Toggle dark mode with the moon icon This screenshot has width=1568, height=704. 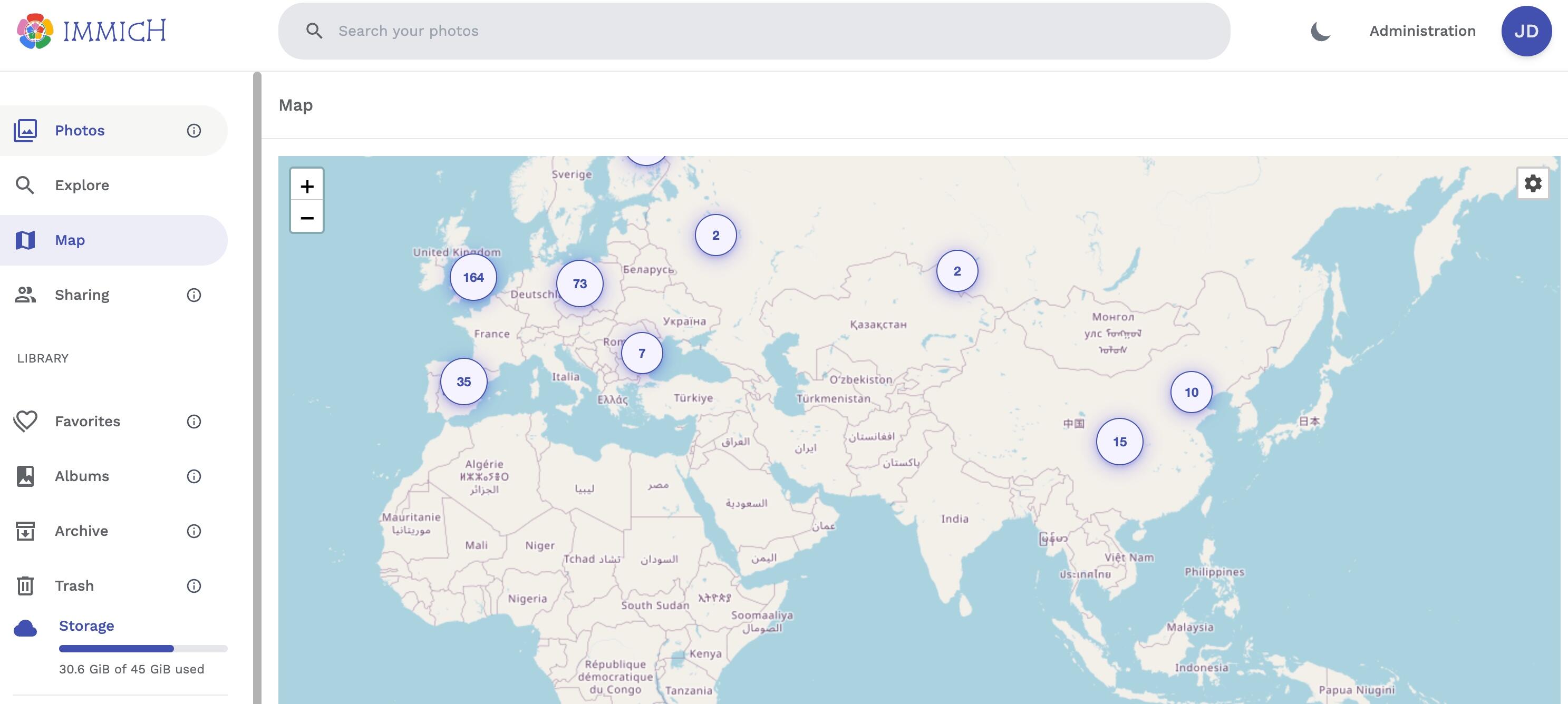pos(1320,31)
